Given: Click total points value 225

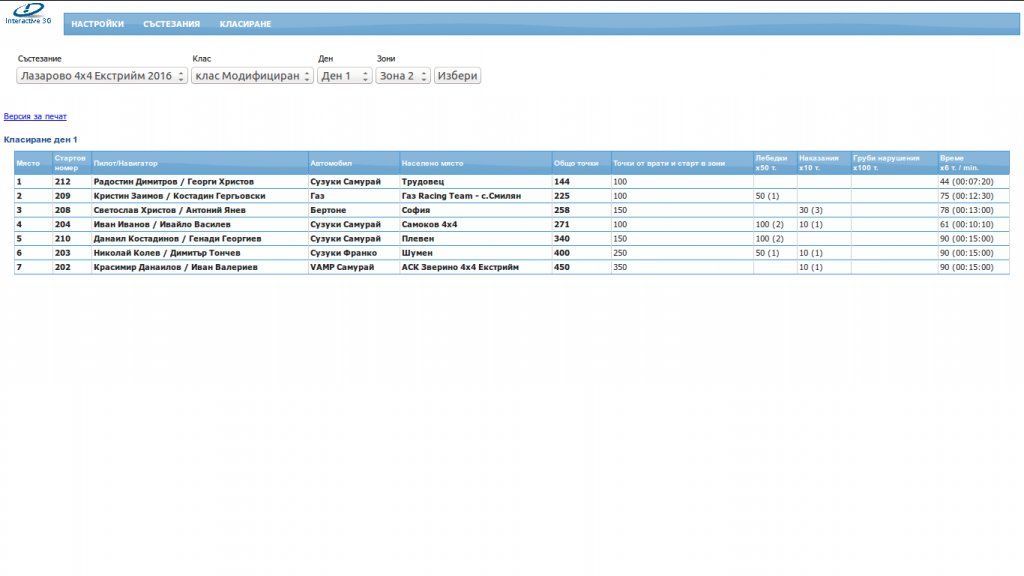Looking at the screenshot, I should [x=562, y=196].
